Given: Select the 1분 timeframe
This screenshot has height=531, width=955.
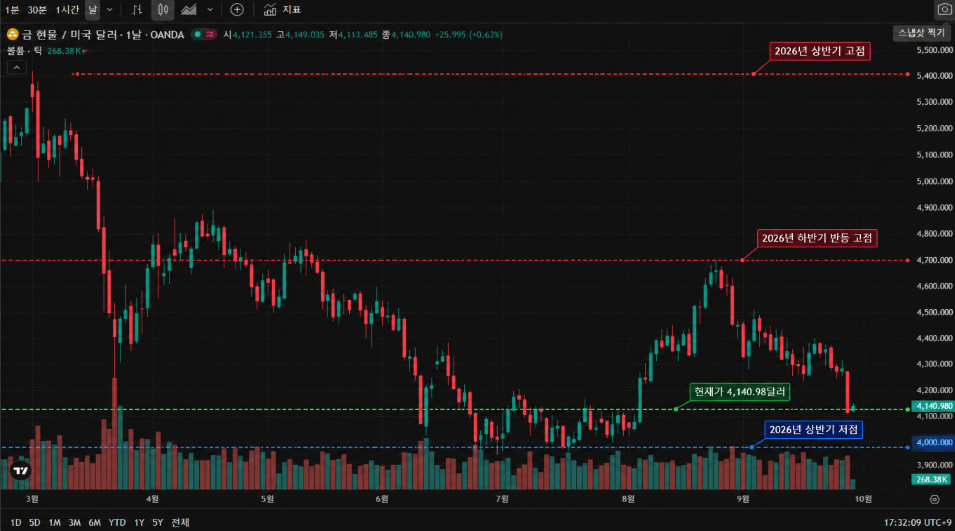Looking at the screenshot, I should click(12, 10).
